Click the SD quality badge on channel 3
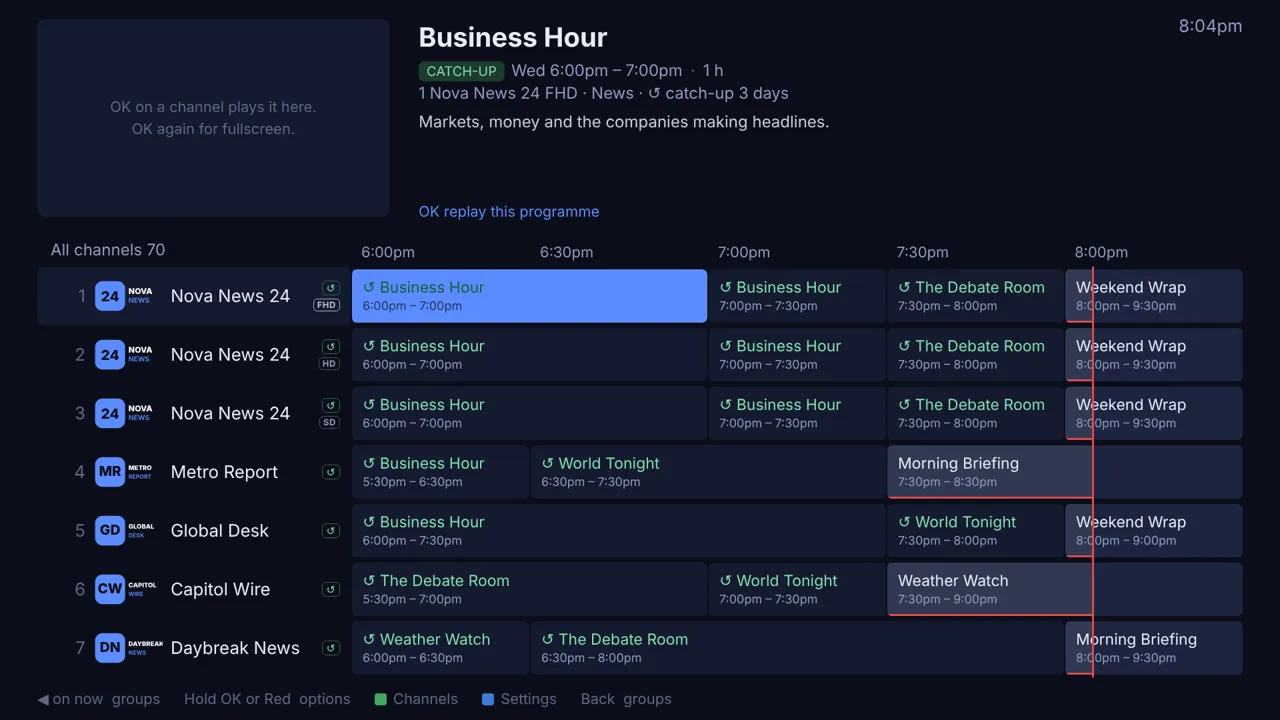Screen dimensions: 1280x720 click(x=330, y=422)
